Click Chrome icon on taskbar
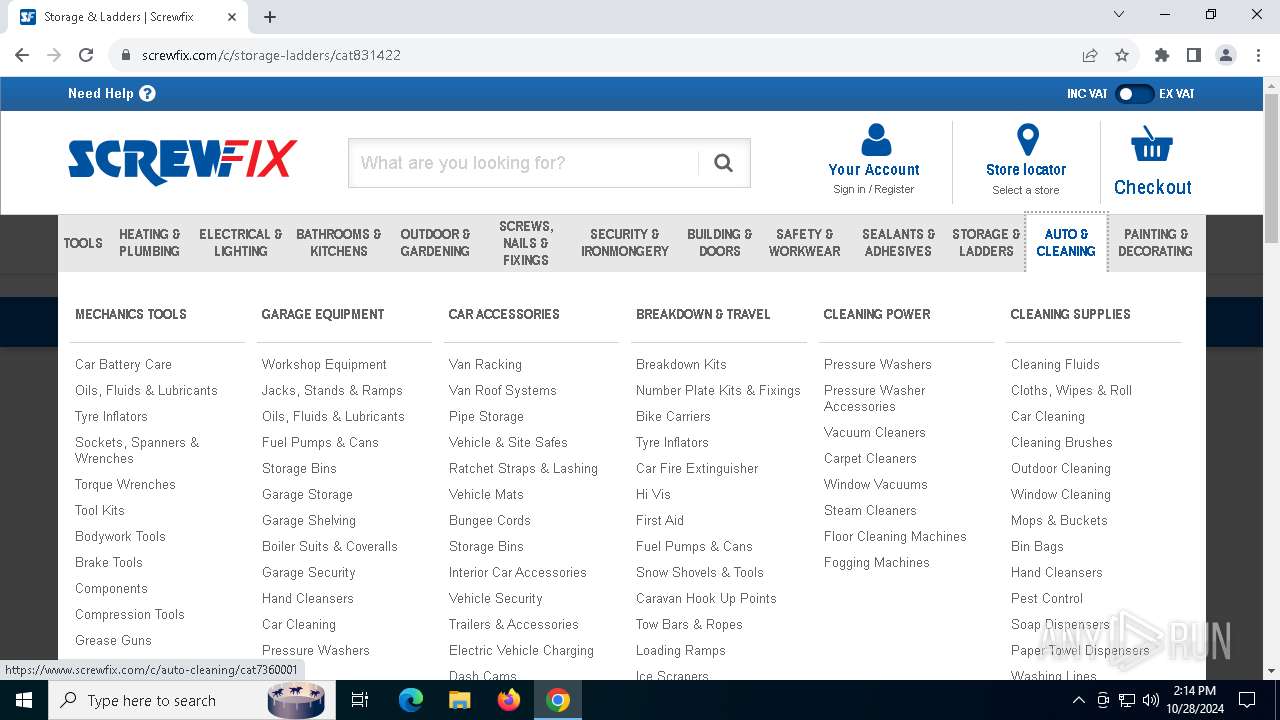The height and width of the screenshot is (720, 1280). coord(558,700)
